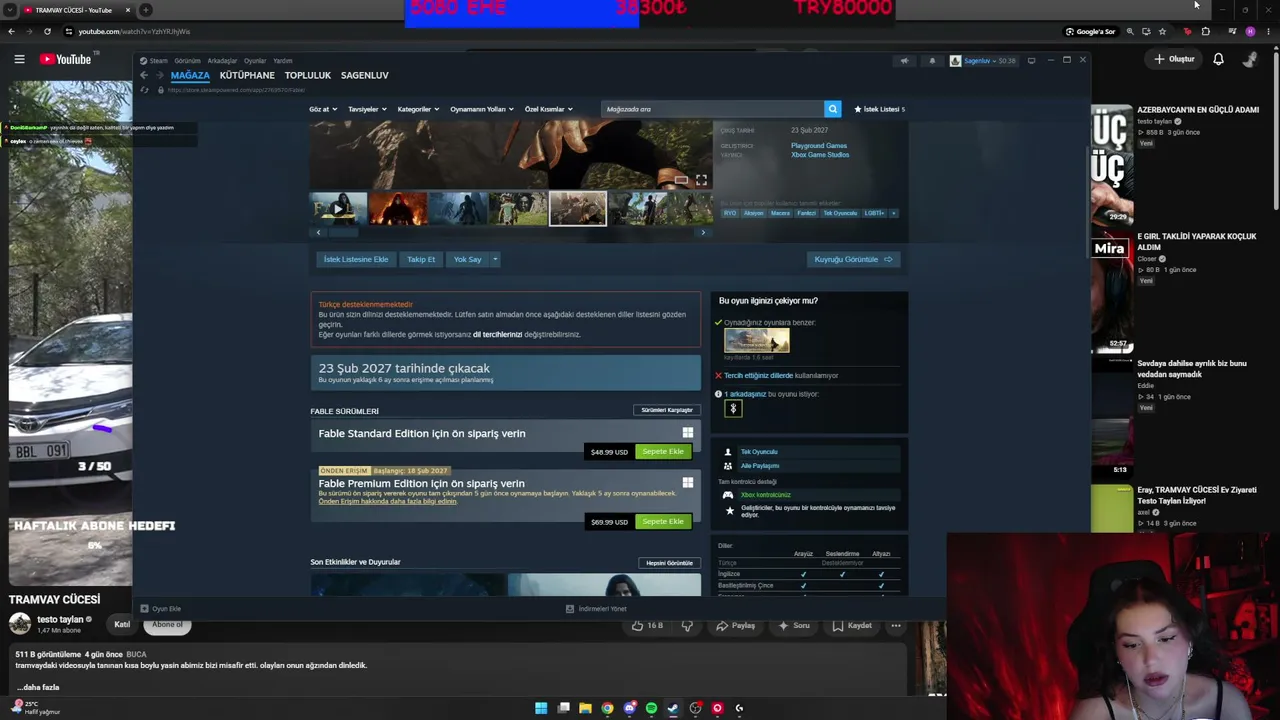This screenshot has height=720, width=1280.
Task: Expand description with ...daha fazla
Action: click(x=38, y=687)
